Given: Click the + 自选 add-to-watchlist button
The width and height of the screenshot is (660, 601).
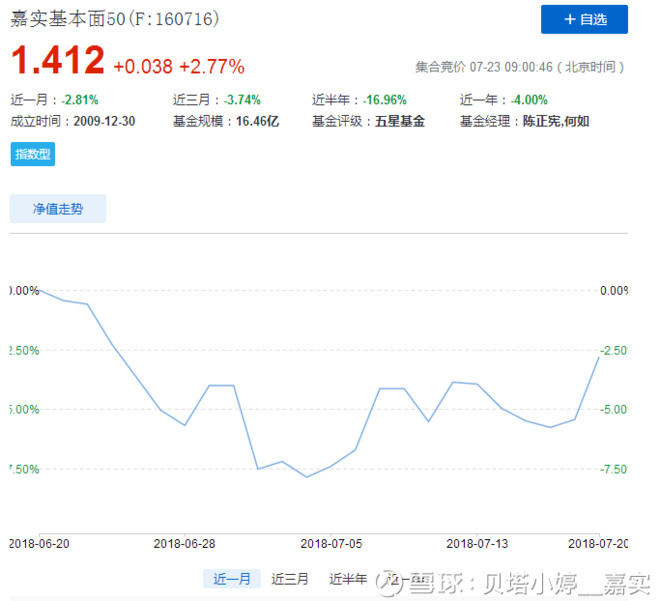Looking at the screenshot, I should [584, 19].
